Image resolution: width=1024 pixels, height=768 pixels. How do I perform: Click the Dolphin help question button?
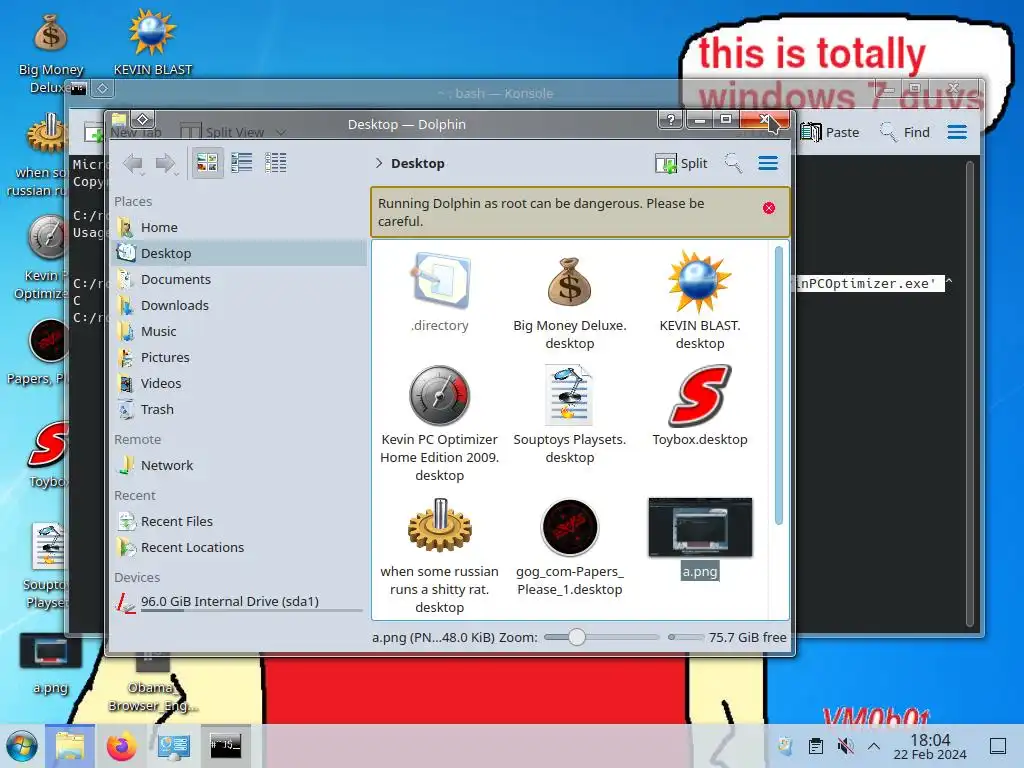click(670, 120)
